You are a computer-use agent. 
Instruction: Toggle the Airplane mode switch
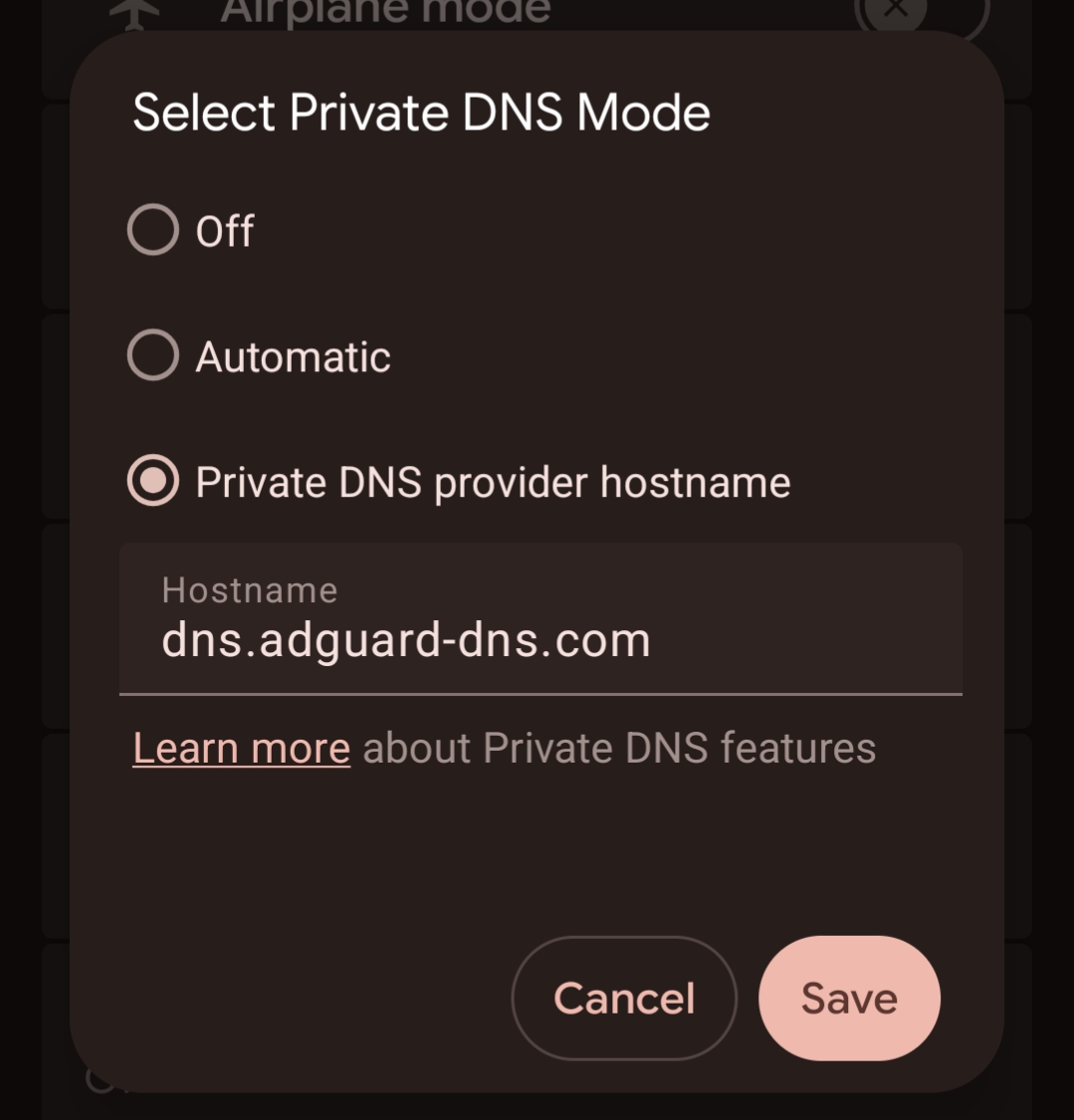pyautogui.click(x=920, y=12)
